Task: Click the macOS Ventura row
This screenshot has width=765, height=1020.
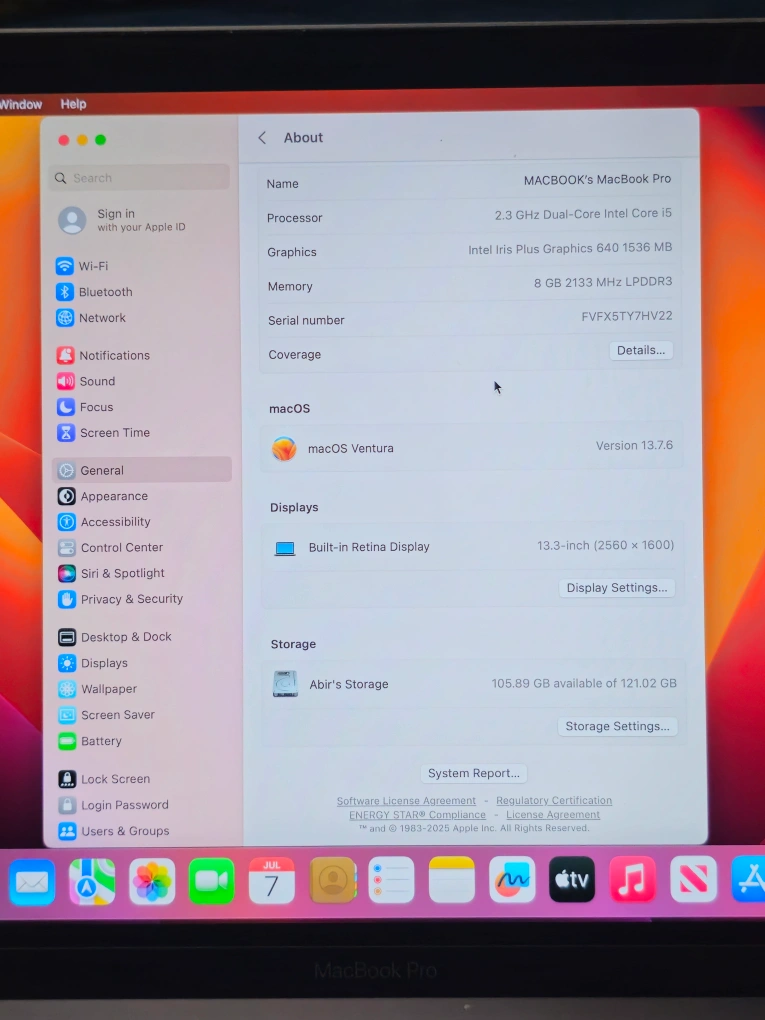Action: (x=472, y=448)
